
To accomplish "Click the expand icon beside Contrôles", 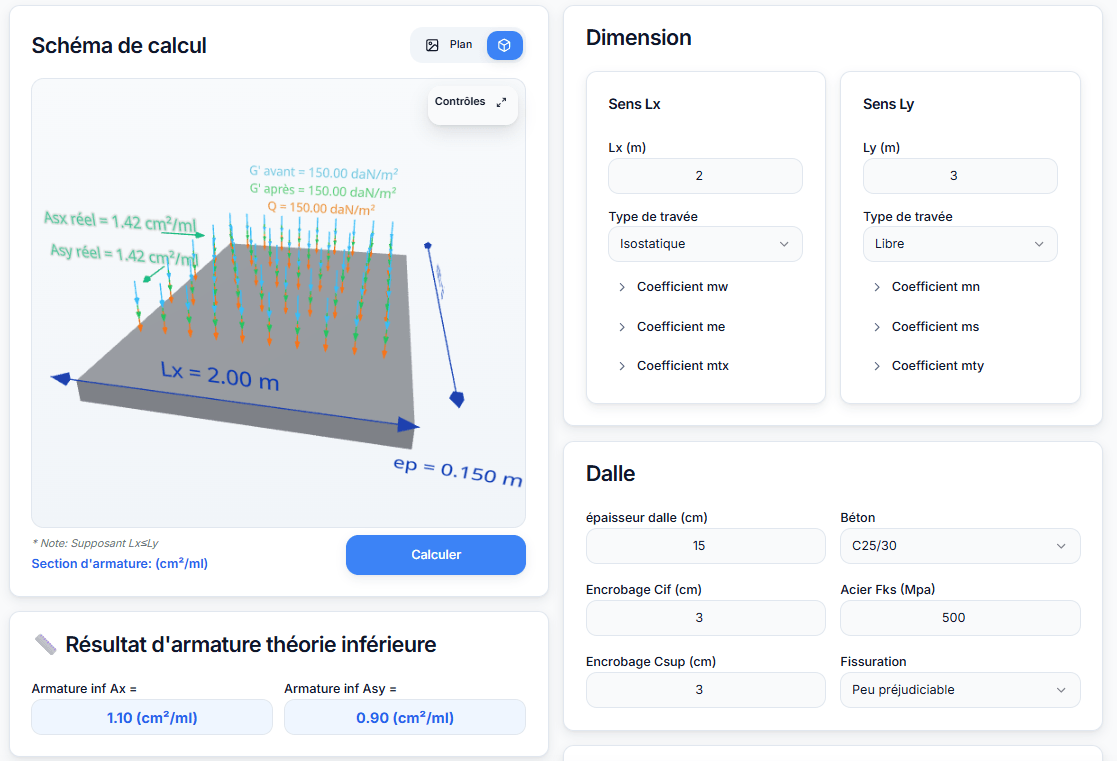I will click(x=501, y=102).
